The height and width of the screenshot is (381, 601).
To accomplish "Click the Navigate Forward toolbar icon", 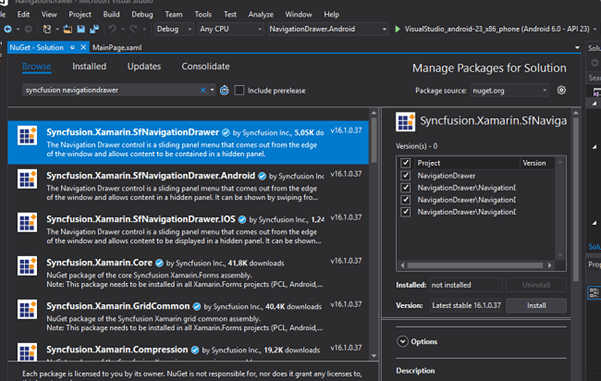I will point(28,29).
